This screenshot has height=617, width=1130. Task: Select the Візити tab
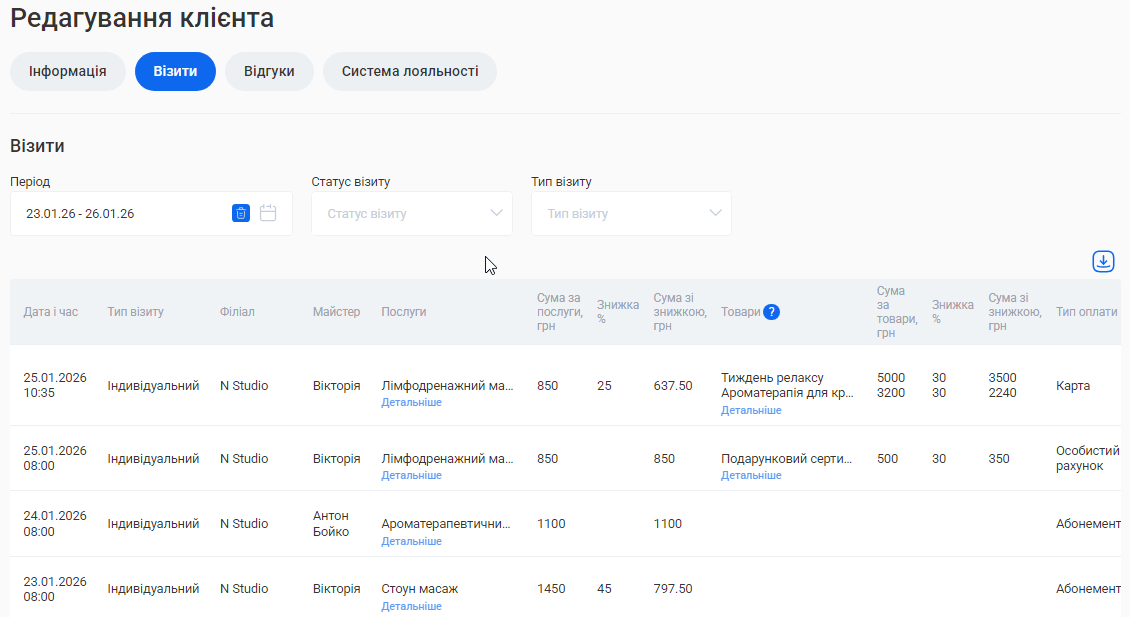(175, 72)
